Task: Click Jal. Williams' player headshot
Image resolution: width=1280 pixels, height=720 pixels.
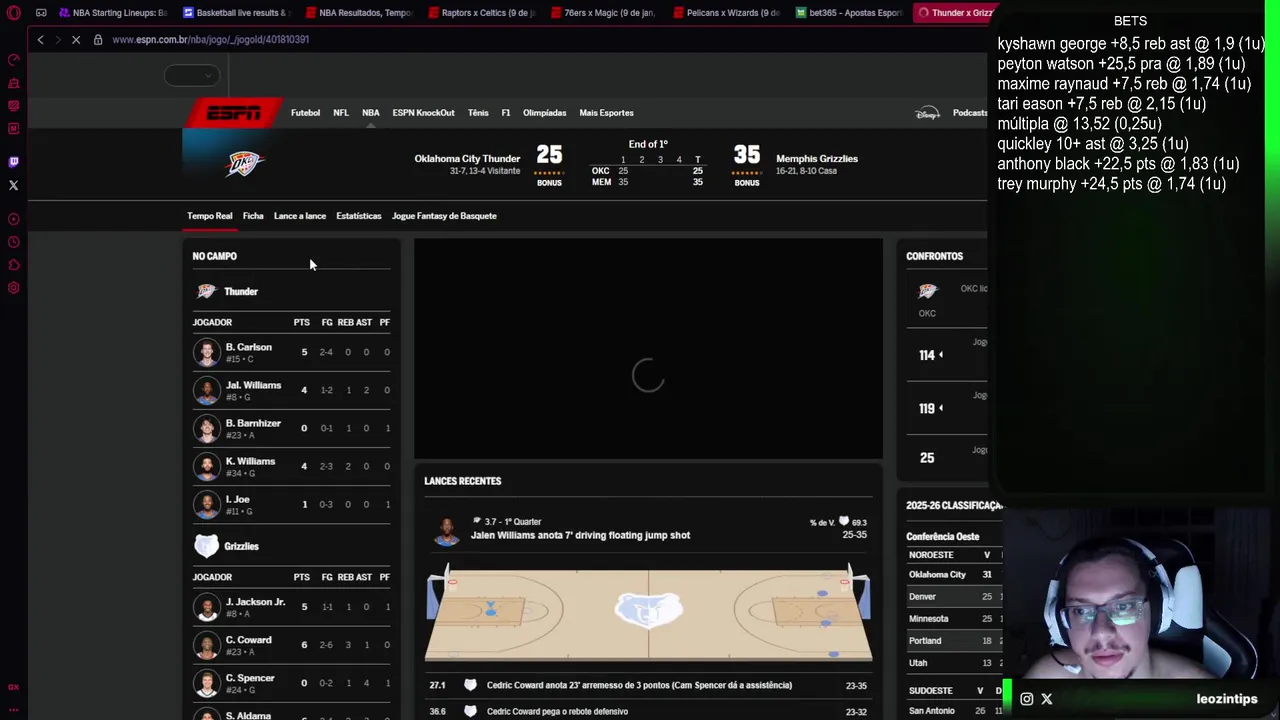Action: (207, 390)
